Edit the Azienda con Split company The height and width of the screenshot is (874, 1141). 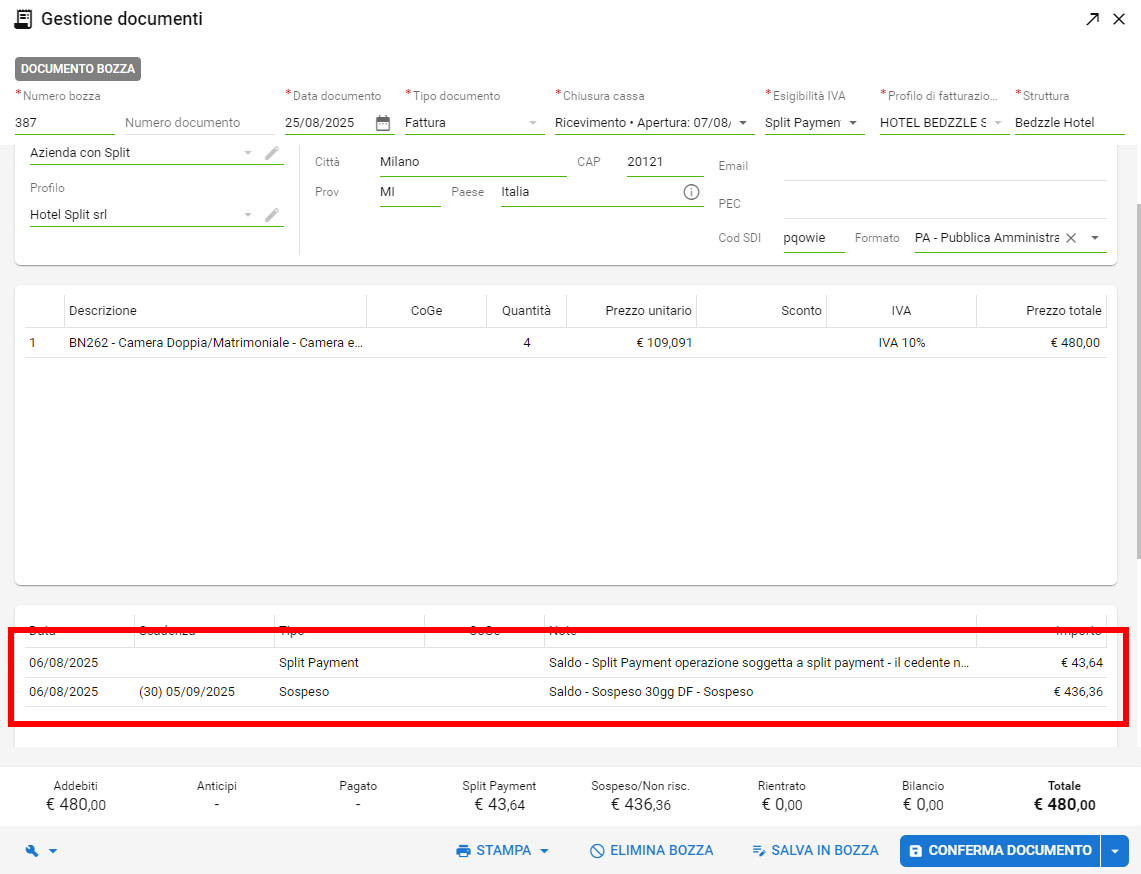click(272, 153)
